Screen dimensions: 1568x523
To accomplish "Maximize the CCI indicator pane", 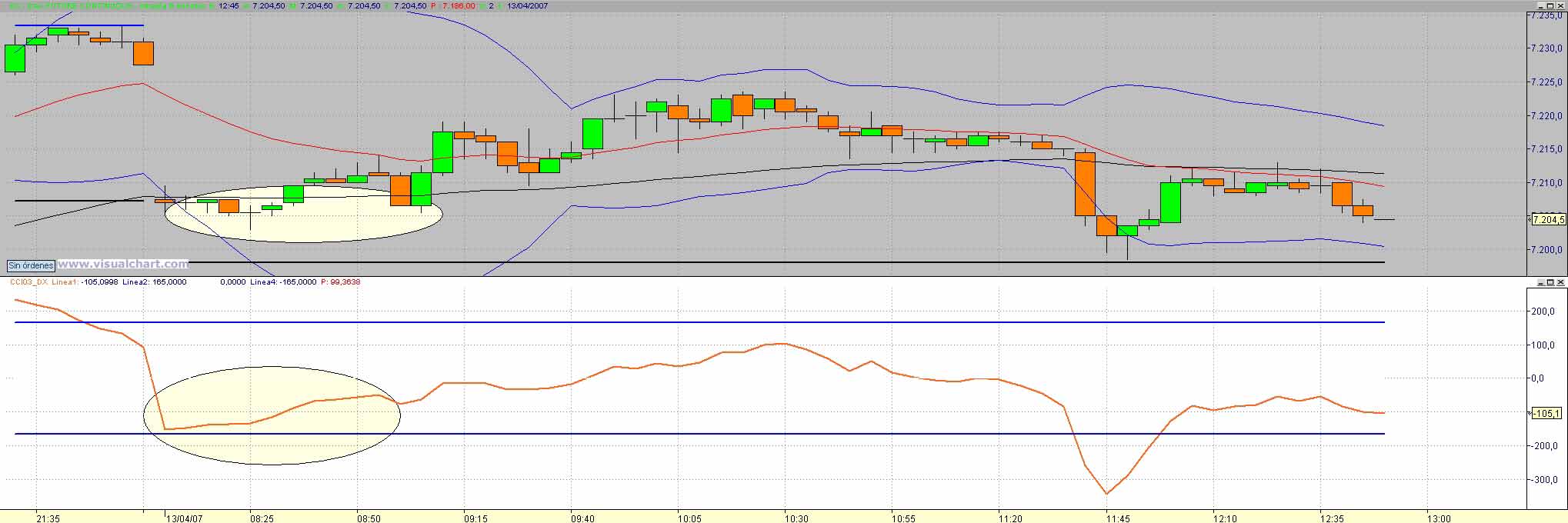I will pyautogui.click(x=1549, y=282).
